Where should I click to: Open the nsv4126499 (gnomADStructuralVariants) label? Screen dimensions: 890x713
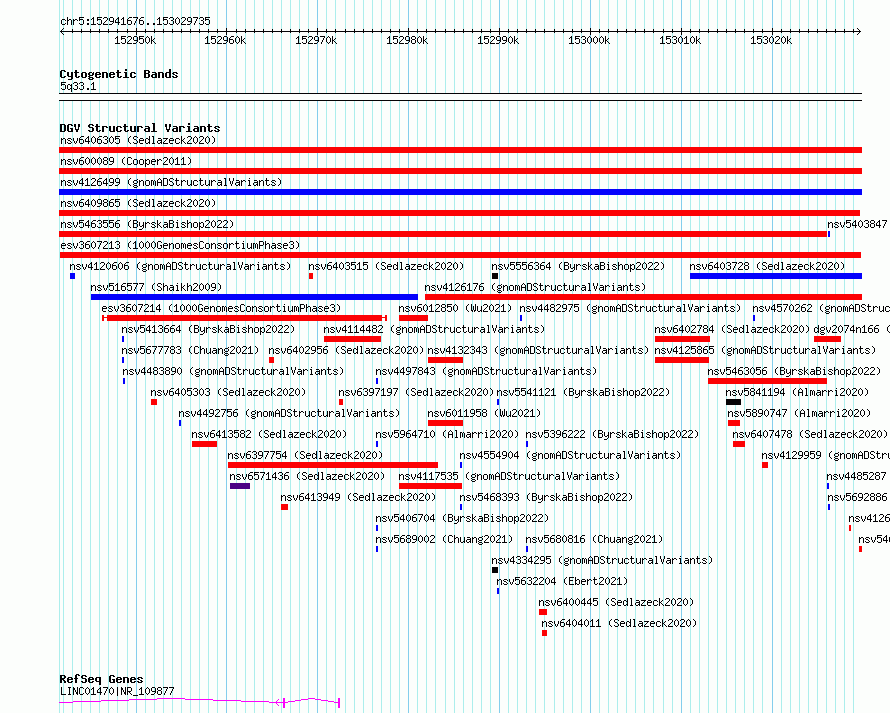[x=171, y=182]
